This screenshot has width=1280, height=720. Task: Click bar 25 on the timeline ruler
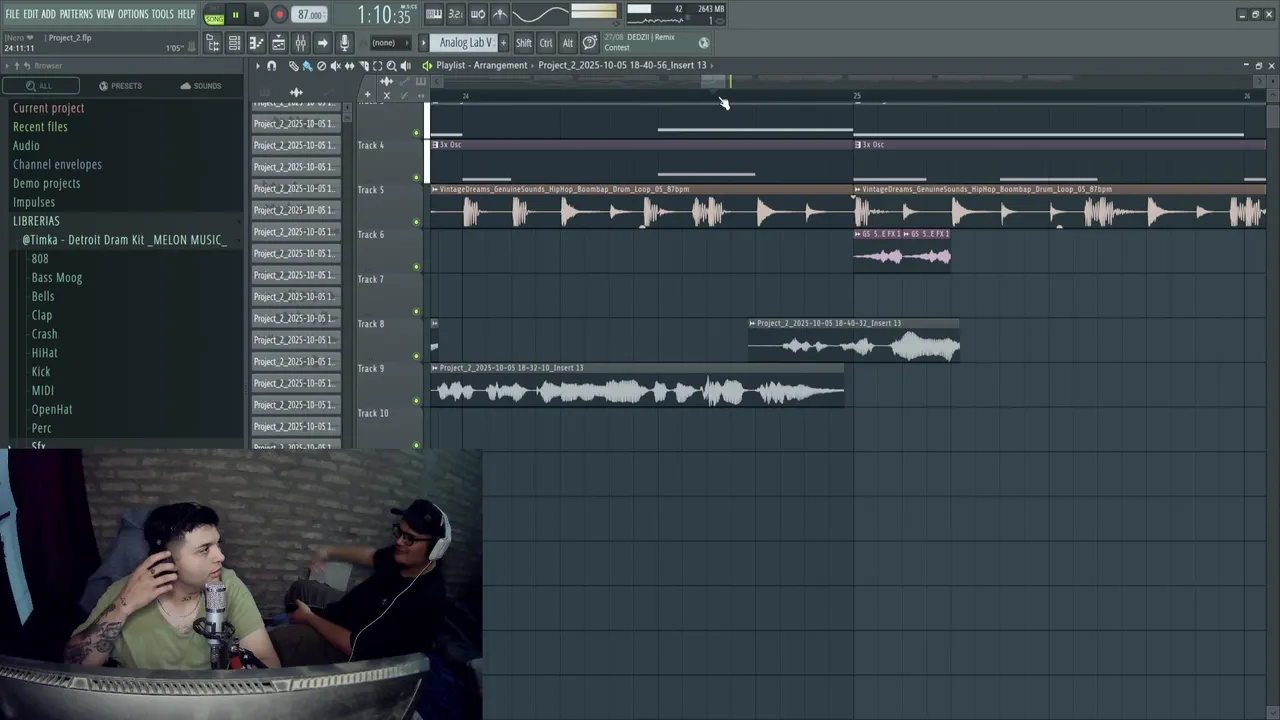(x=856, y=96)
